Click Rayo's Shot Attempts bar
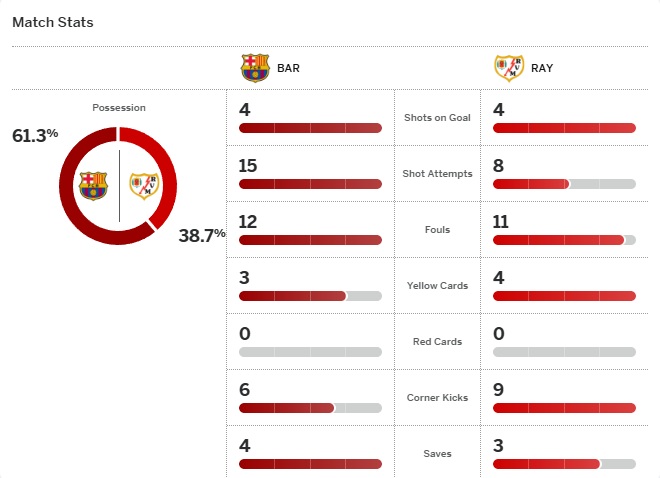The height and width of the screenshot is (478, 660). [x=564, y=184]
